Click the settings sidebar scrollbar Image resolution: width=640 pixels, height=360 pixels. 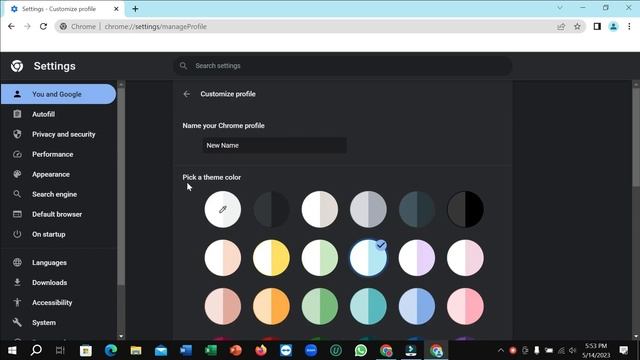click(x=121, y=186)
